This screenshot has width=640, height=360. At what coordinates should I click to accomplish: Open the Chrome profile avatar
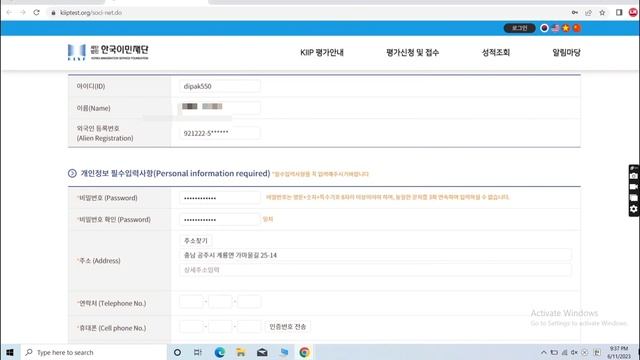point(633,13)
